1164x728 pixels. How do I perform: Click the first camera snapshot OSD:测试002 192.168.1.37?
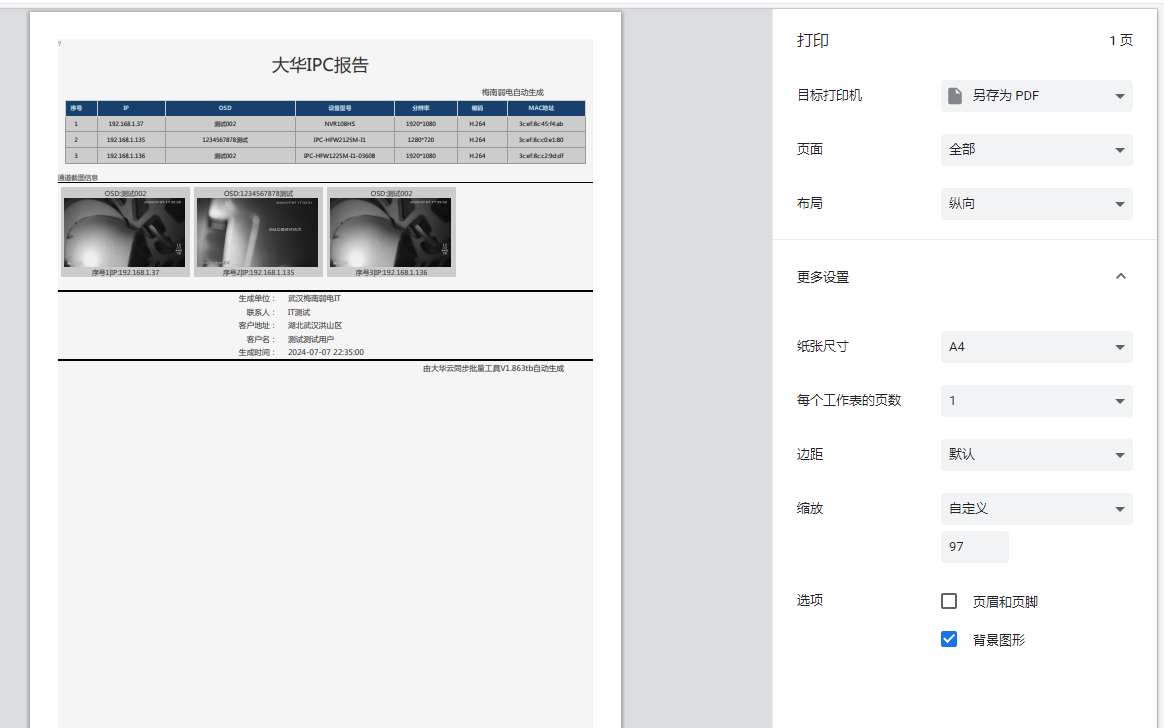point(125,232)
